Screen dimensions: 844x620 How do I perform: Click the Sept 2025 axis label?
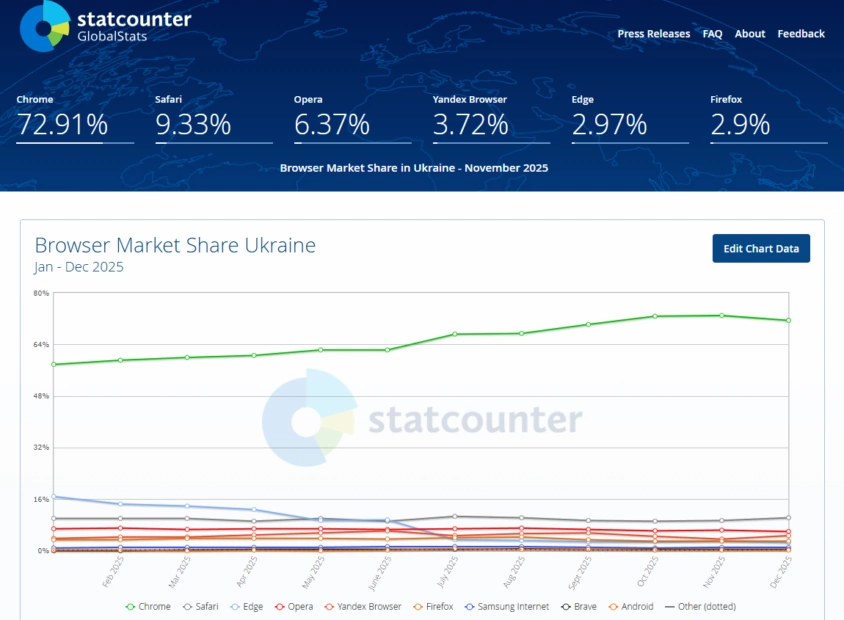(580, 573)
